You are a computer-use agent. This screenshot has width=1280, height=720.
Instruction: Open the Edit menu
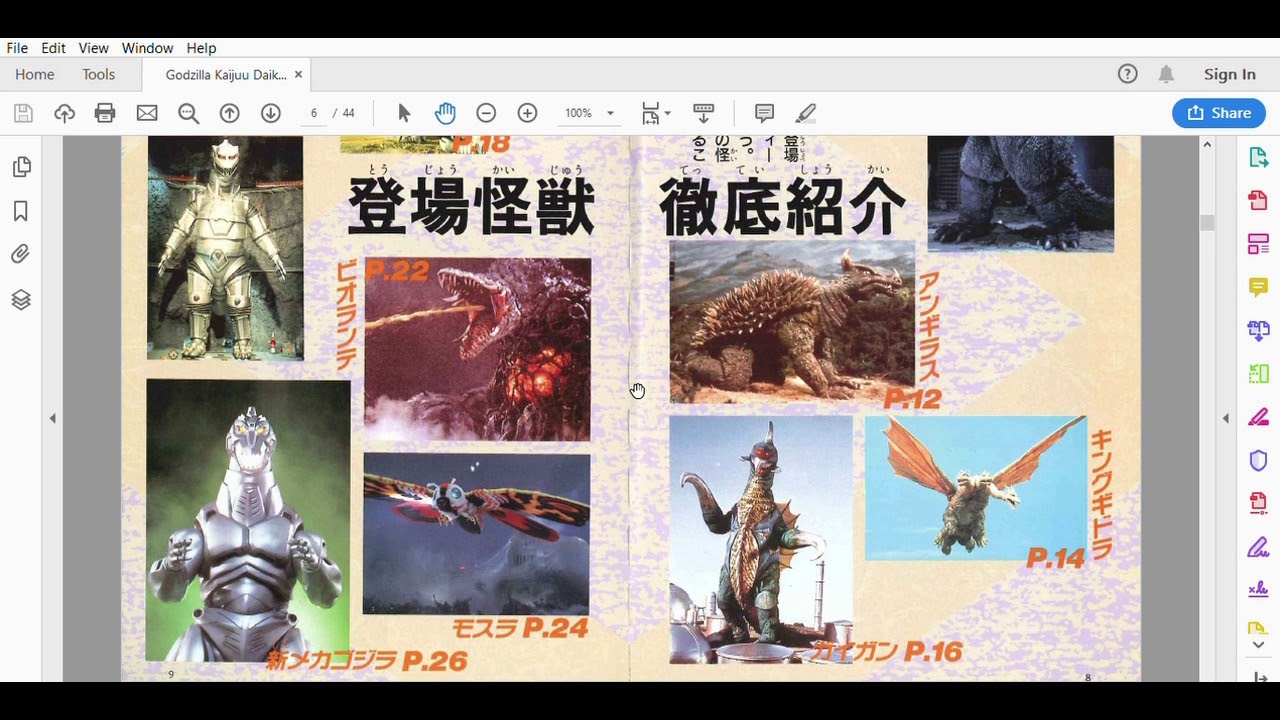53,48
